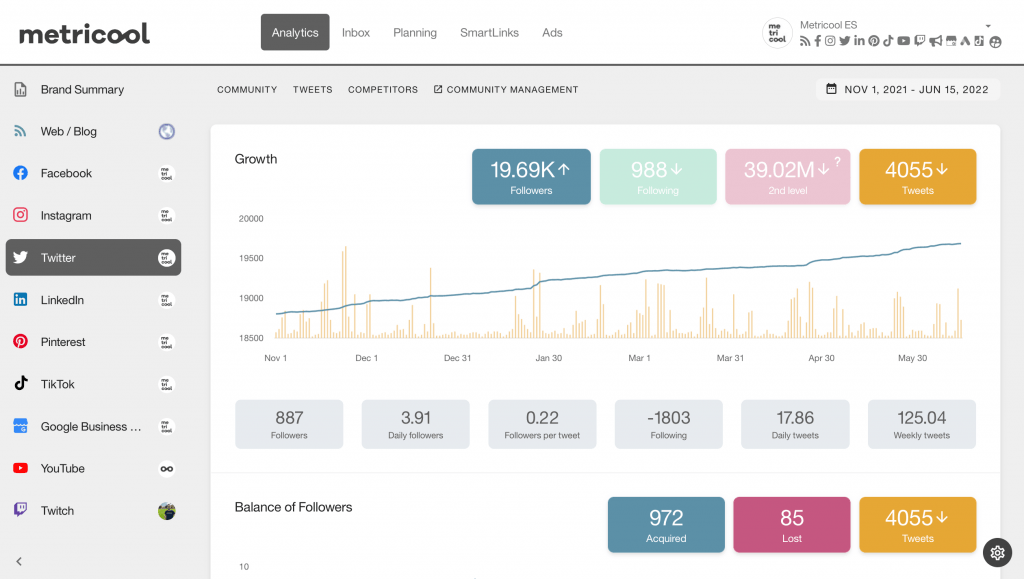Image resolution: width=1024 pixels, height=579 pixels.
Task: Select the TWEETS sub-tab
Action: (x=312, y=89)
